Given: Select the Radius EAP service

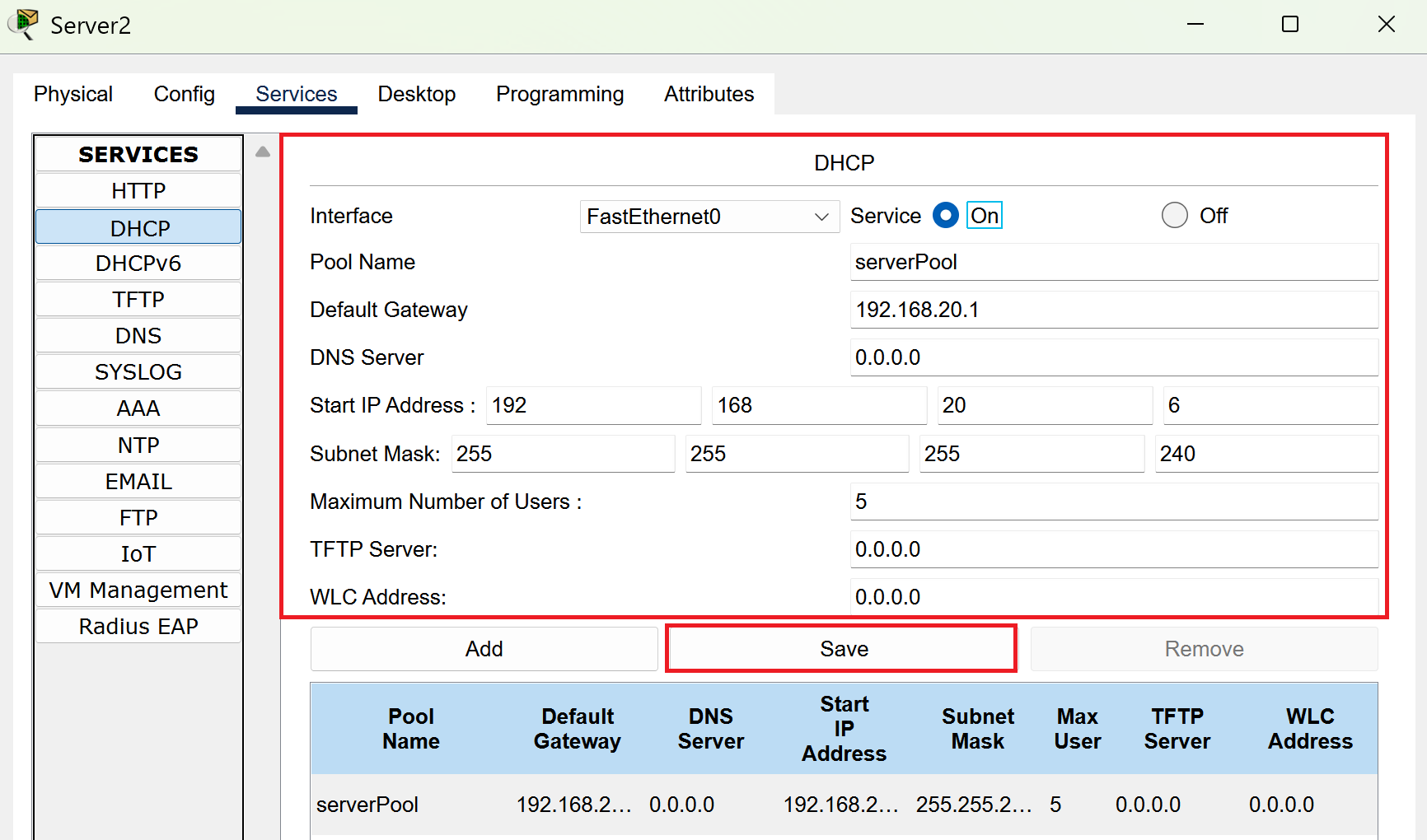Looking at the screenshot, I should coord(138,627).
